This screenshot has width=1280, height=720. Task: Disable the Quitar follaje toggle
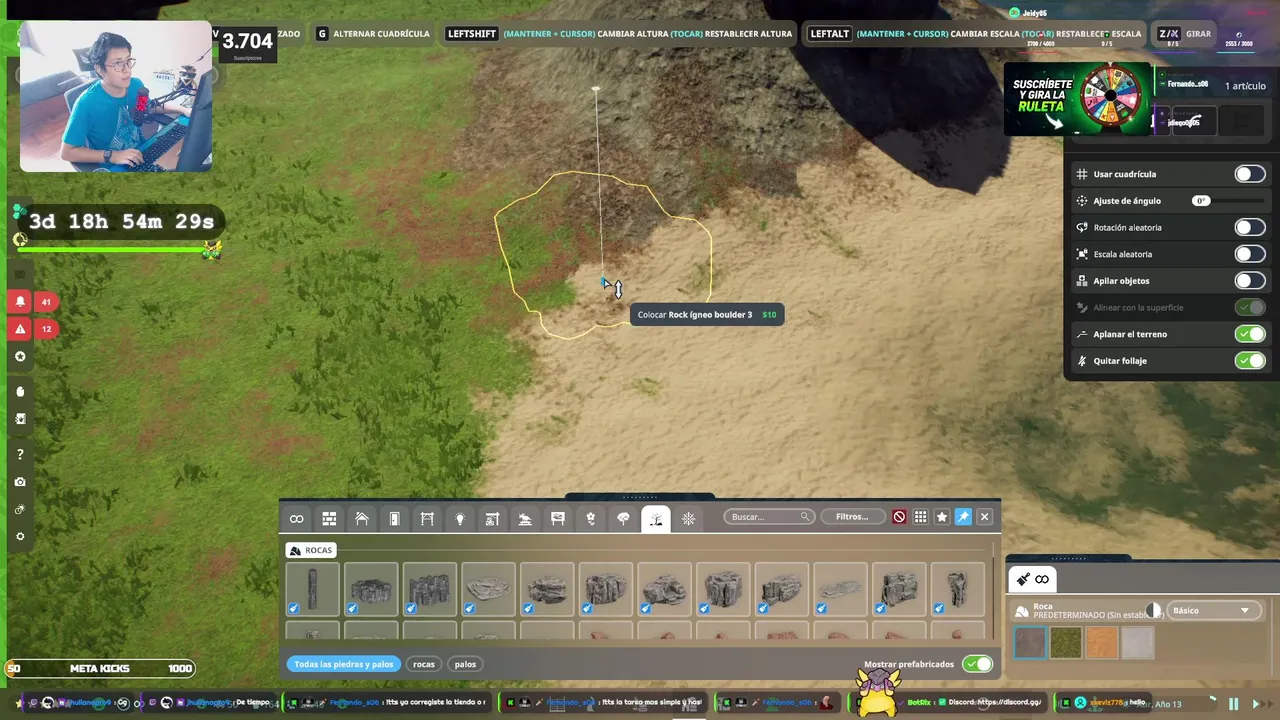1249,361
